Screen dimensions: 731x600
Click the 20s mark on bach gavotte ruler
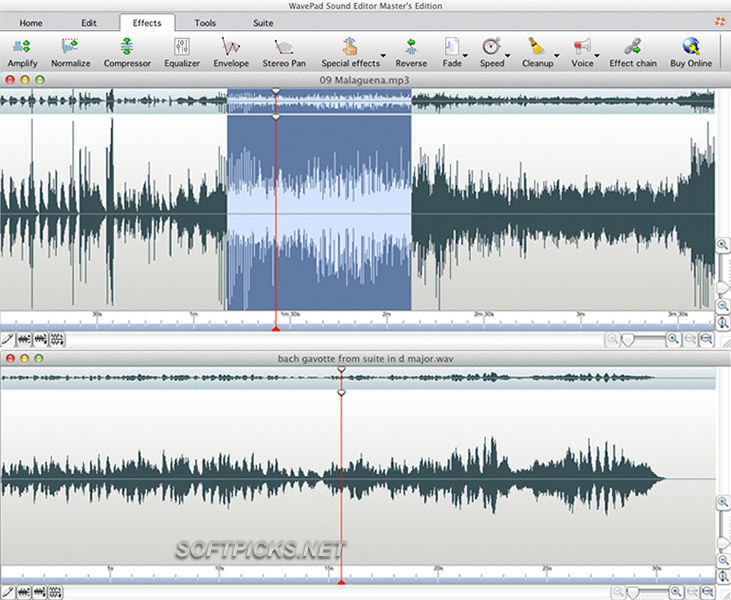(438, 568)
